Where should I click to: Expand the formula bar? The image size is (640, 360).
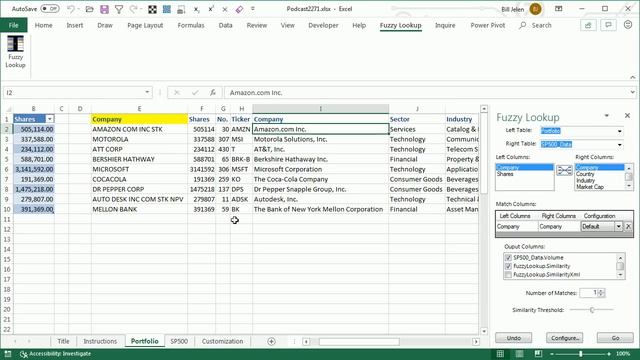pos(632,93)
